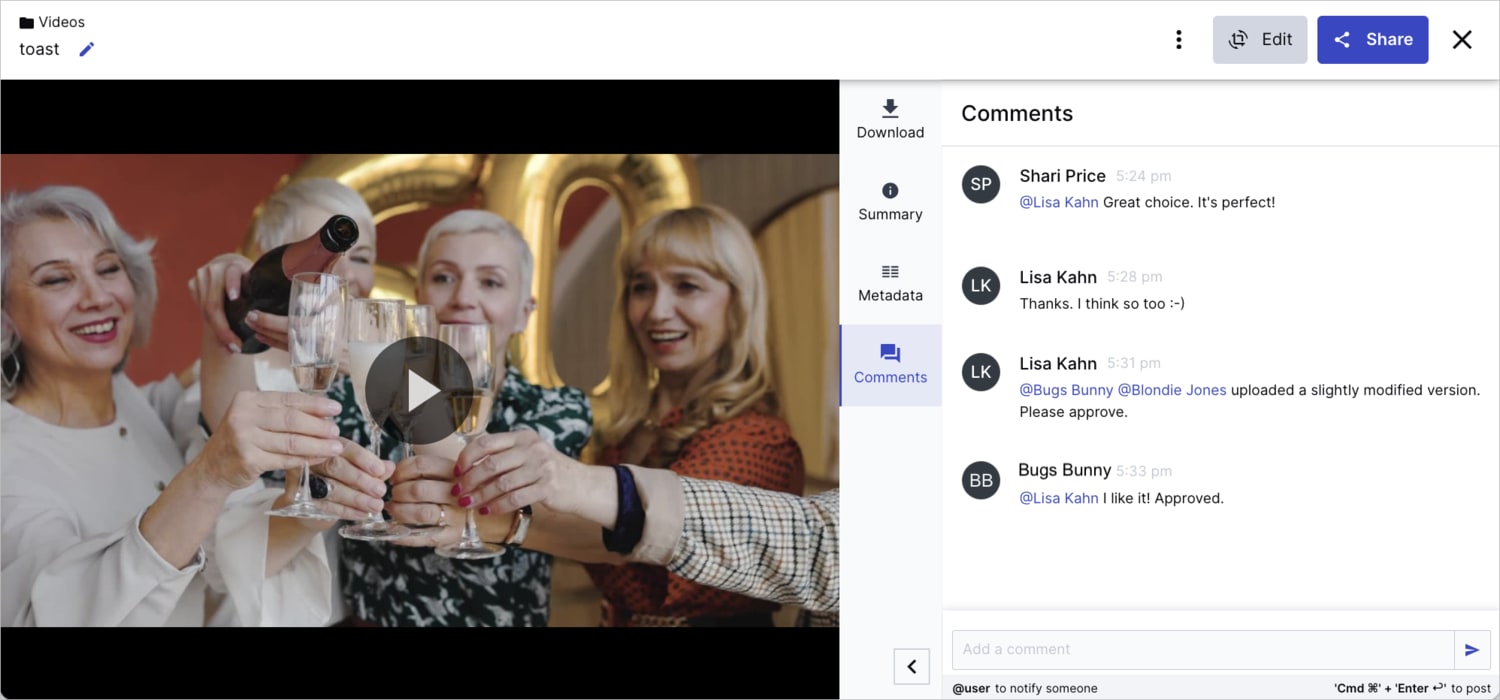Click the @Blondie Jones mention
Image resolution: width=1500 pixels, height=700 pixels.
pos(1172,390)
